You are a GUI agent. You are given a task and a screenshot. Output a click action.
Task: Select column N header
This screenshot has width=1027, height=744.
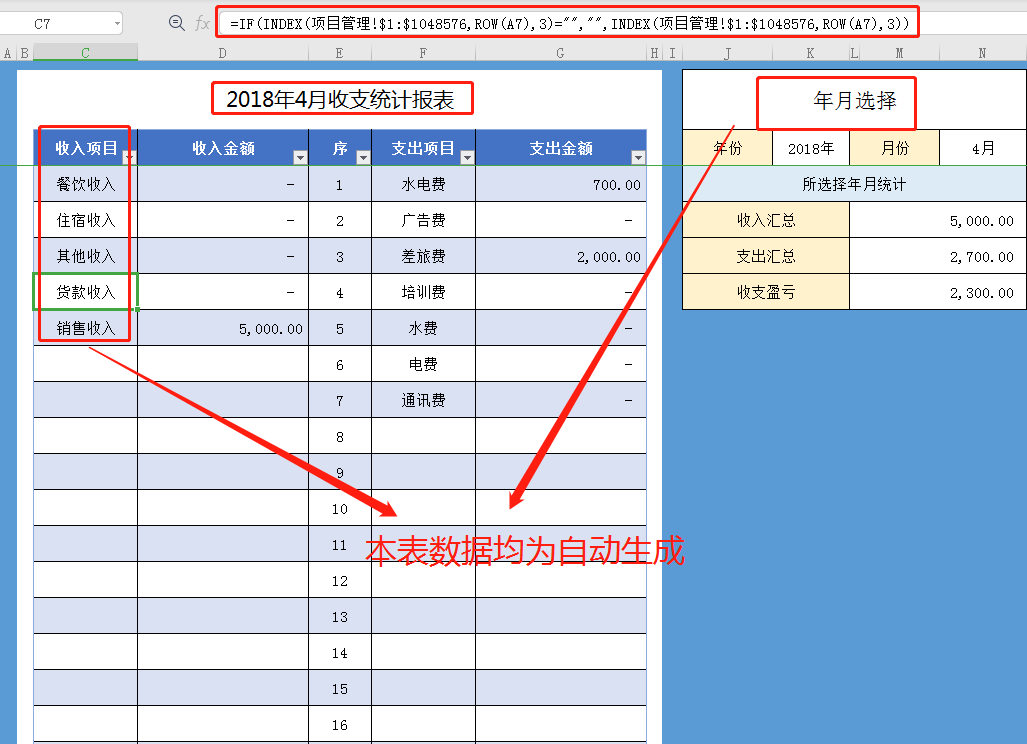pos(982,53)
